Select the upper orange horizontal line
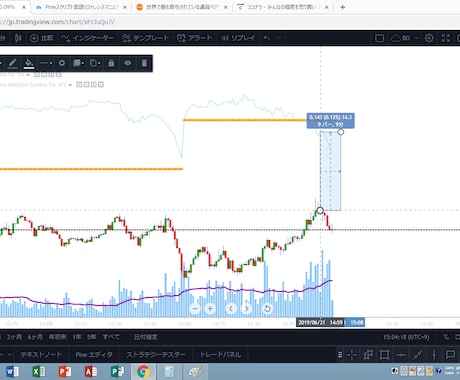Image resolution: width=460 pixels, height=380 pixels. coord(245,120)
